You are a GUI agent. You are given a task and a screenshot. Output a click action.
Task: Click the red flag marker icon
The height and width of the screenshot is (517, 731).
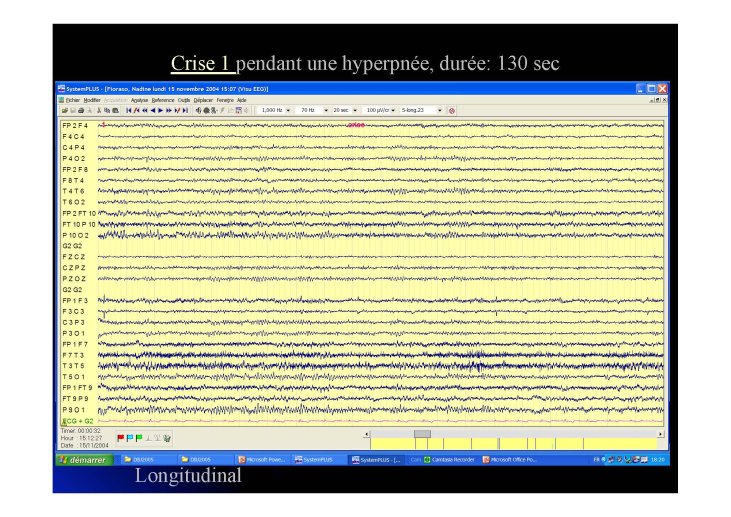tap(120, 437)
